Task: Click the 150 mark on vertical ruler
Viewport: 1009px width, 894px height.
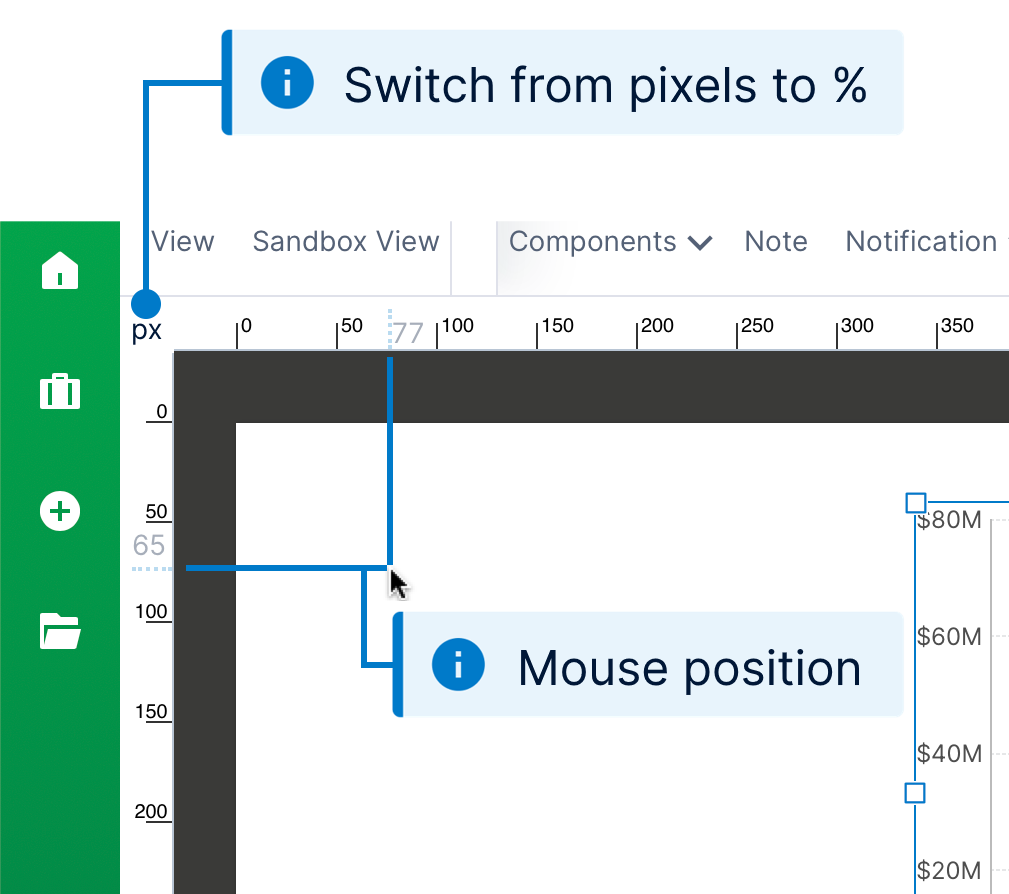Action: coord(152,712)
